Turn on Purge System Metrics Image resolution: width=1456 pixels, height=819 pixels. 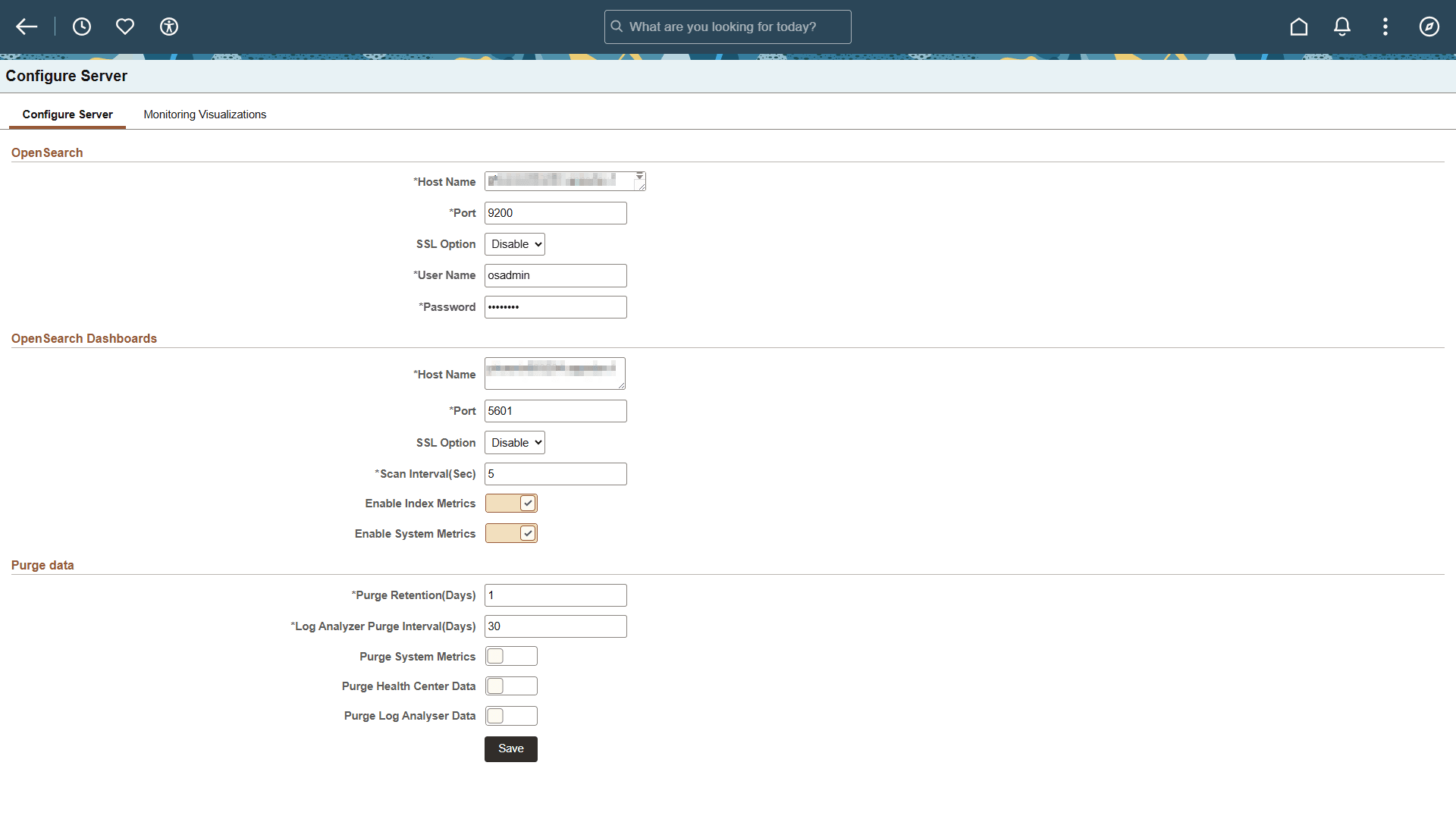(x=511, y=656)
